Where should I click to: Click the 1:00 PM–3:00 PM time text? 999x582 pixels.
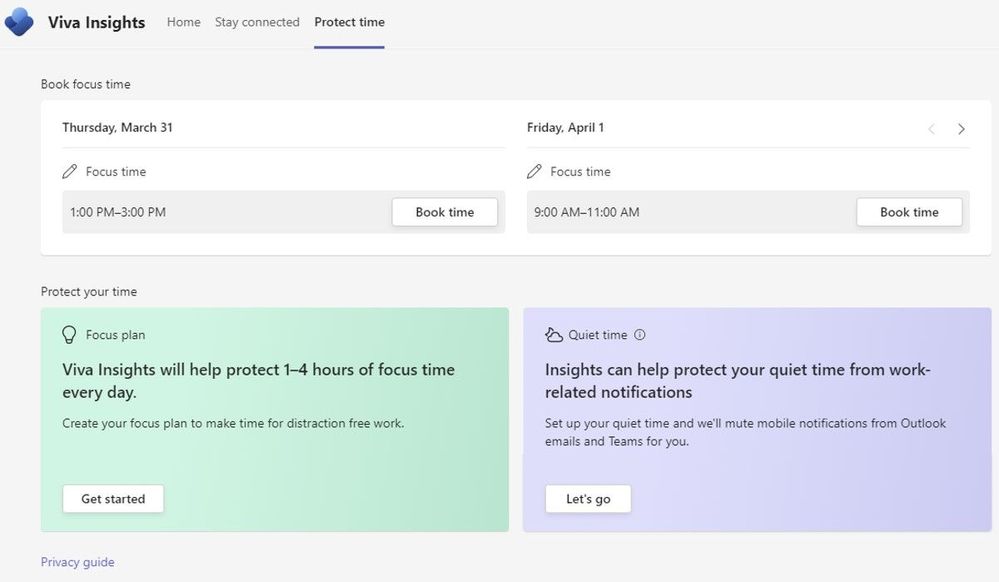point(118,212)
